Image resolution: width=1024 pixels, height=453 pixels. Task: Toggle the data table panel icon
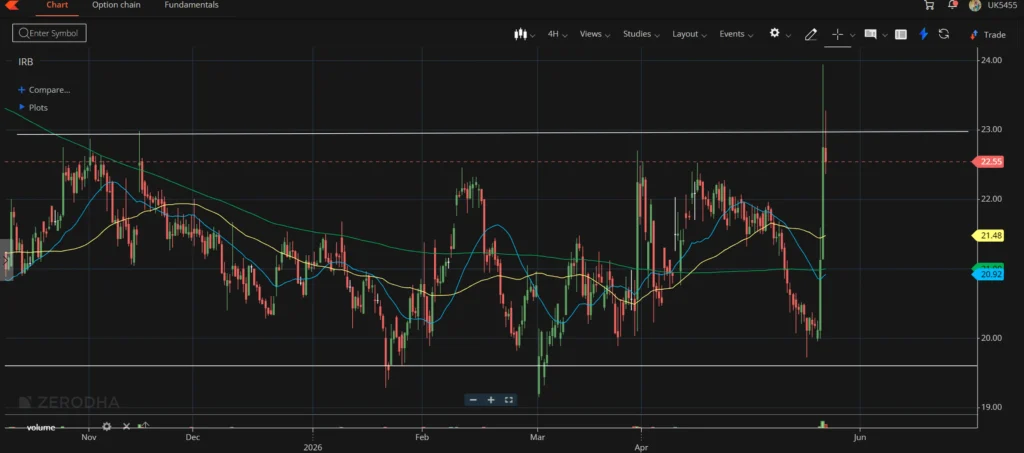pyautogui.click(x=901, y=35)
